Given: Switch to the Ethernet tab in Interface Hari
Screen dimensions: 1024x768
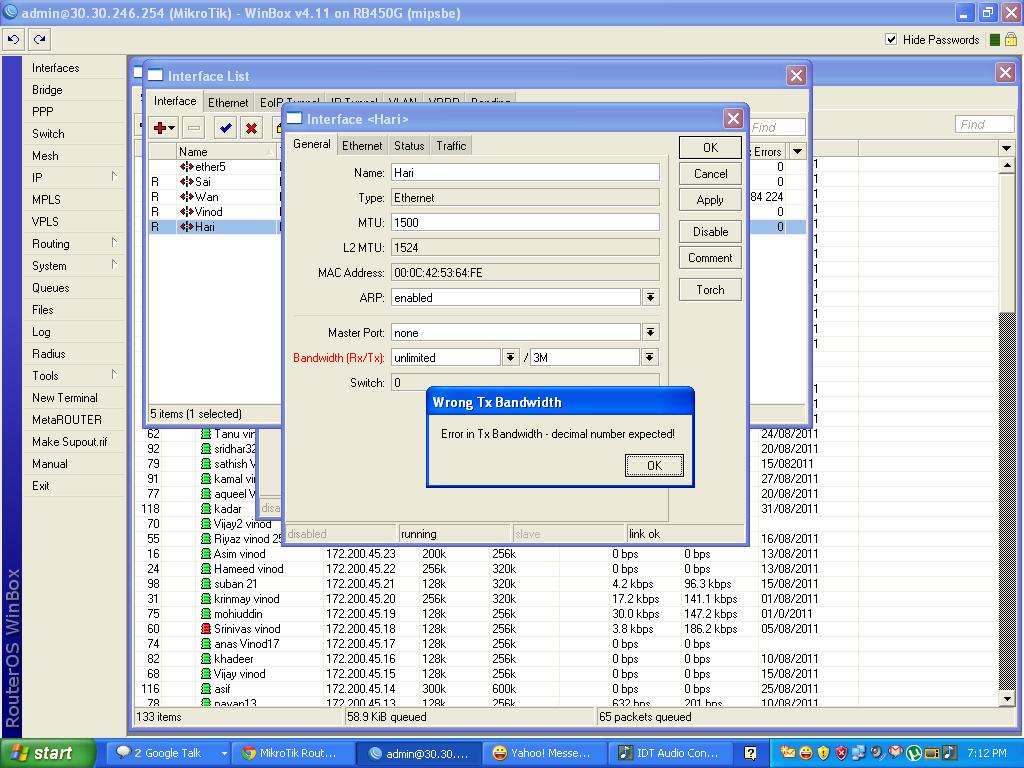Looking at the screenshot, I should tap(362, 146).
